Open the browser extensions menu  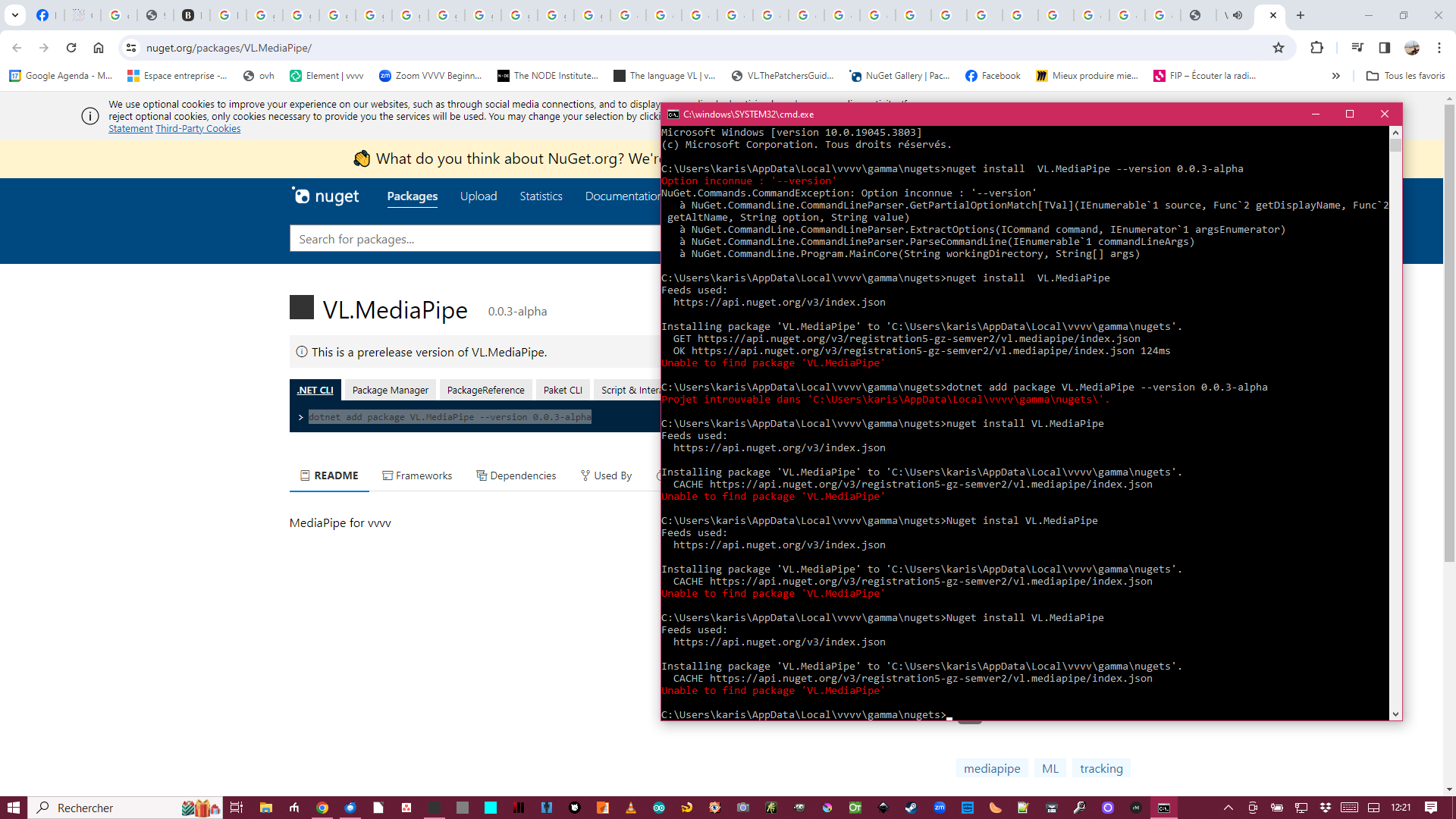pos(1316,48)
